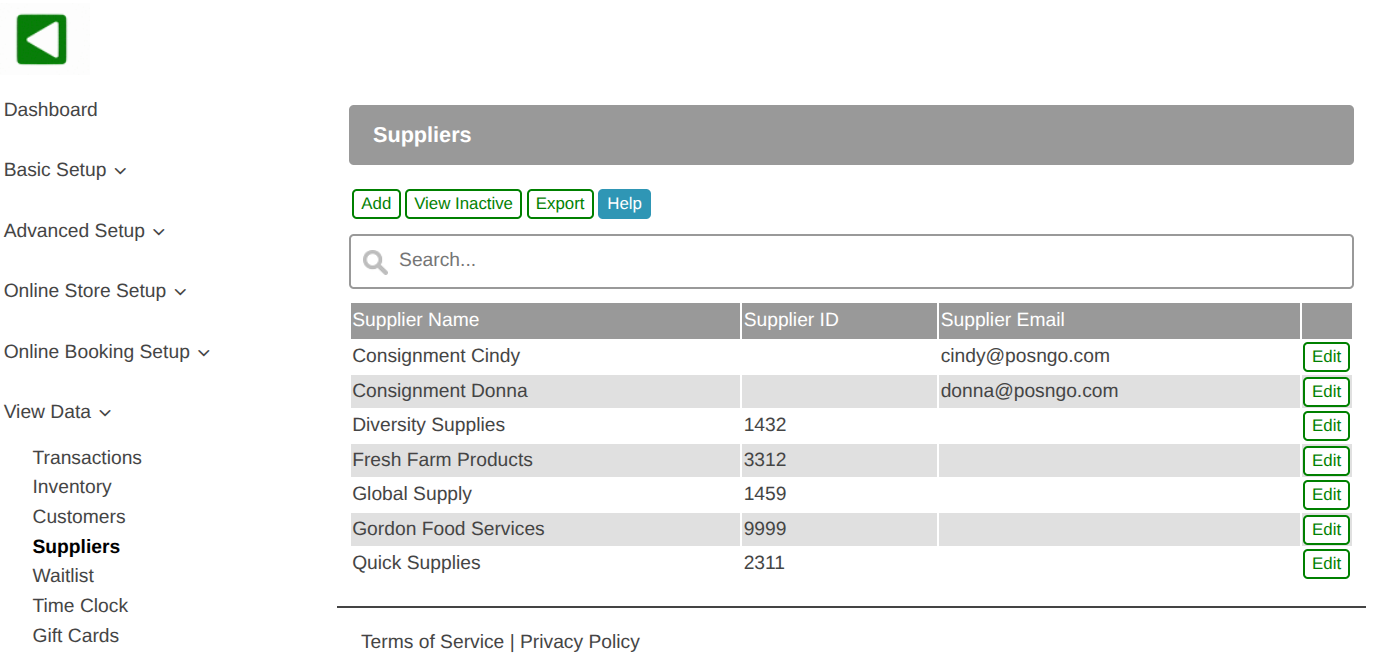This screenshot has height=657, width=1384.
Task: Click the green back arrow icon
Action: pyautogui.click(x=42, y=40)
